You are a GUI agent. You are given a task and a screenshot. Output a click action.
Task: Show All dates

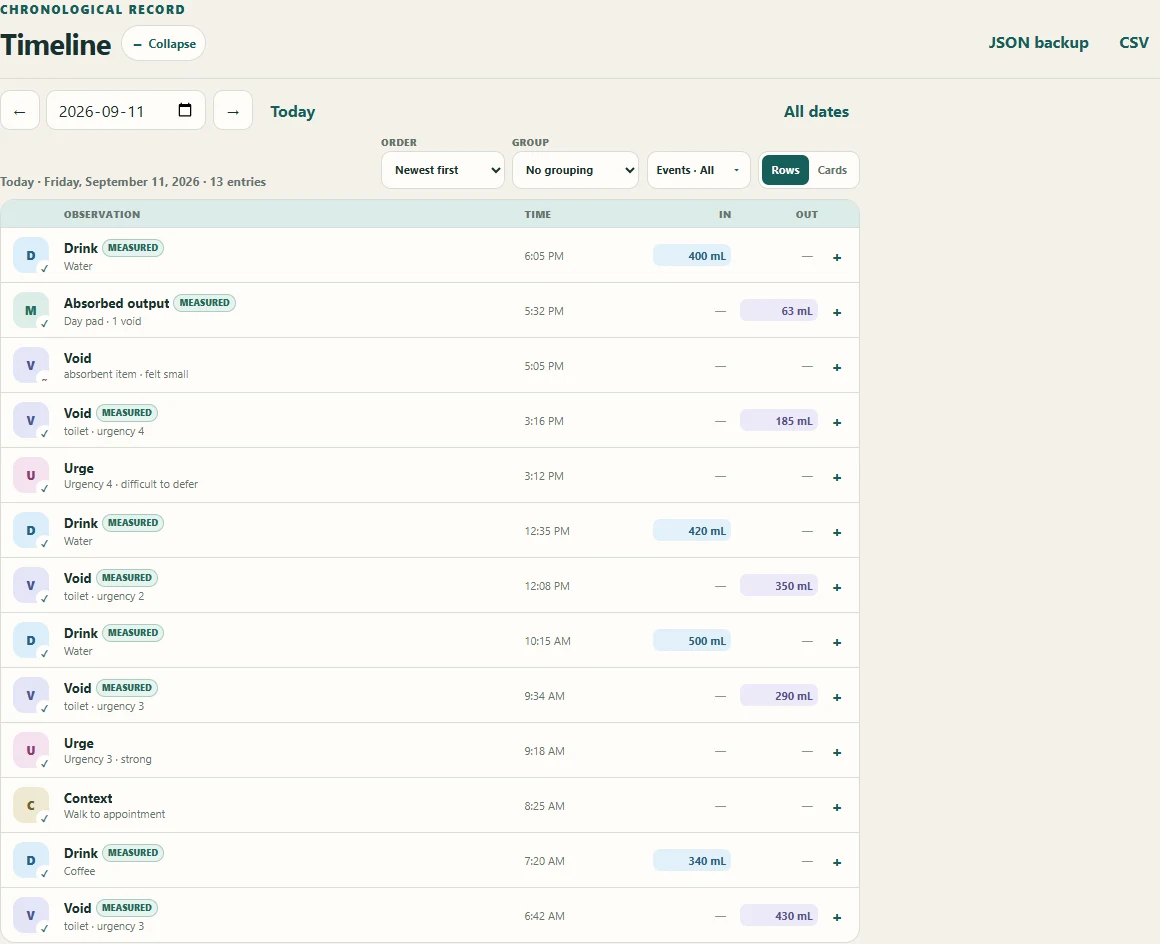point(816,112)
